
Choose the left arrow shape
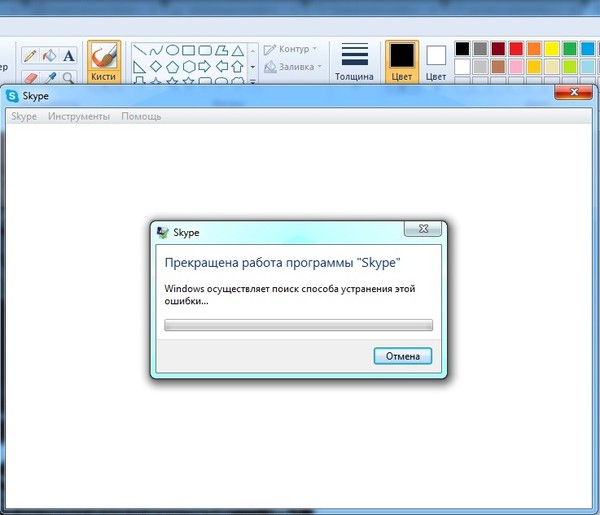click(222, 67)
